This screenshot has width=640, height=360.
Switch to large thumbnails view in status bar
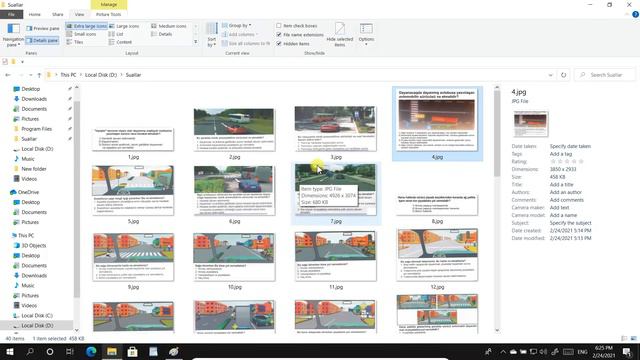coord(633,338)
